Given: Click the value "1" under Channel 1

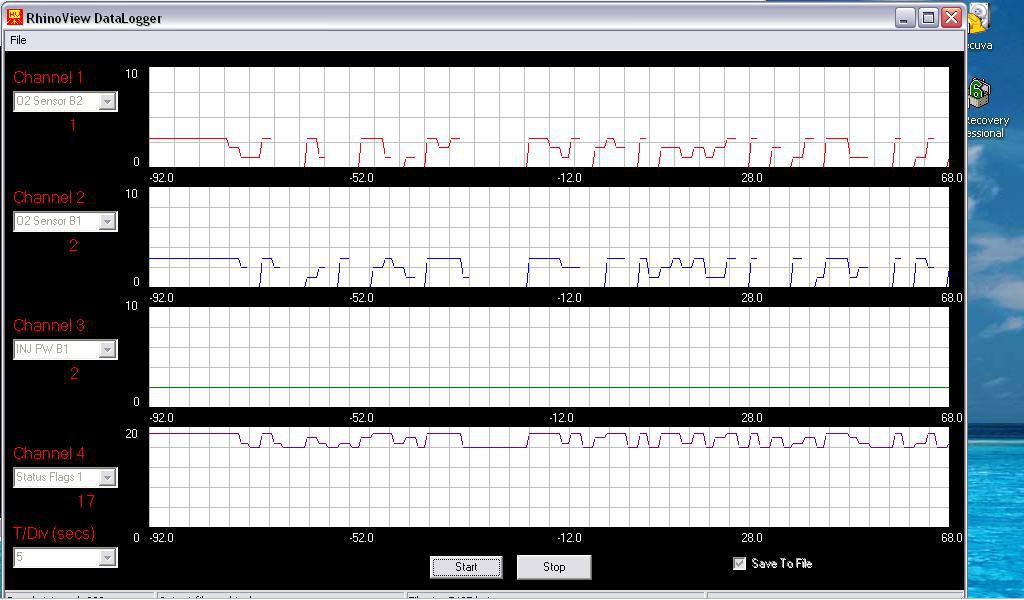Looking at the screenshot, I should 73,125.
